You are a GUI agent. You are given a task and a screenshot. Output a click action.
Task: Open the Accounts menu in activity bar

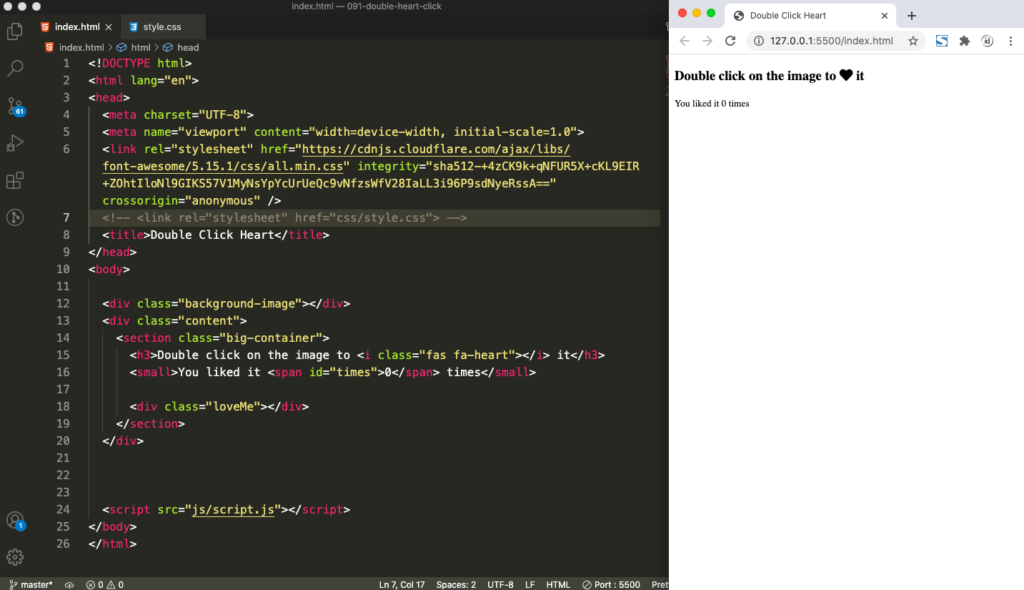tap(15, 521)
